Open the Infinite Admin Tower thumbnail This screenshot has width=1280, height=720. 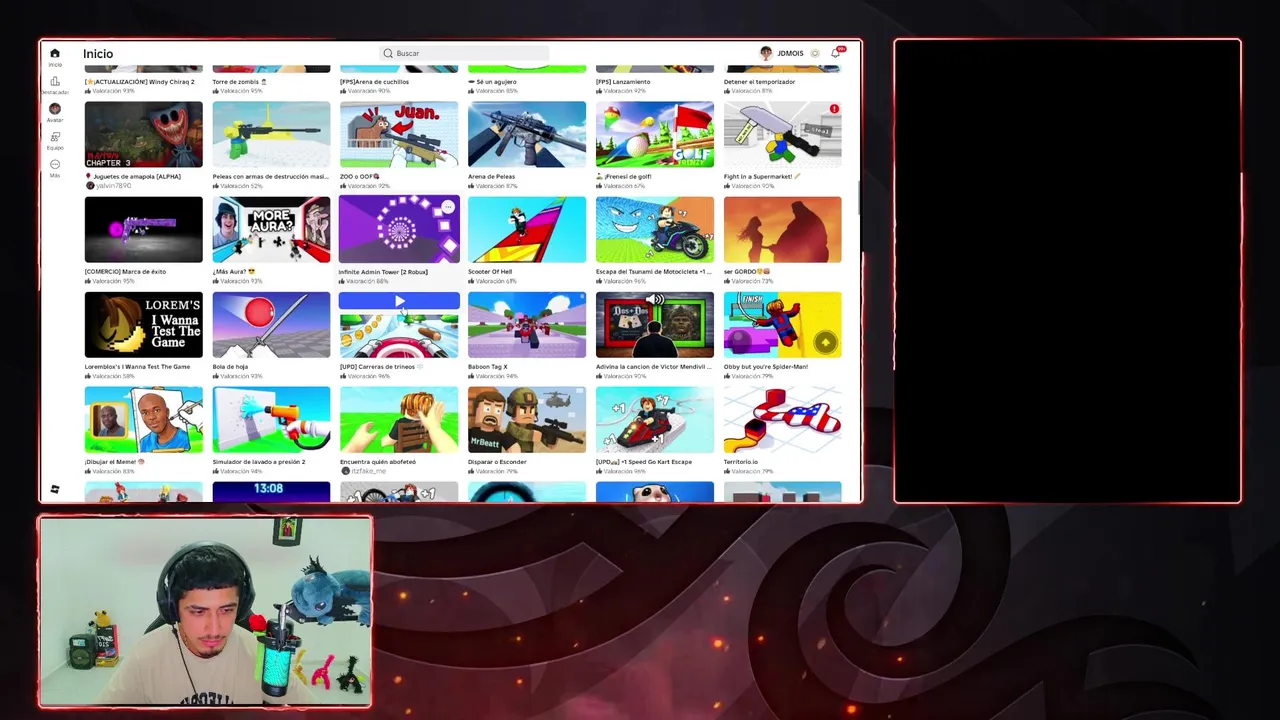[x=399, y=229]
